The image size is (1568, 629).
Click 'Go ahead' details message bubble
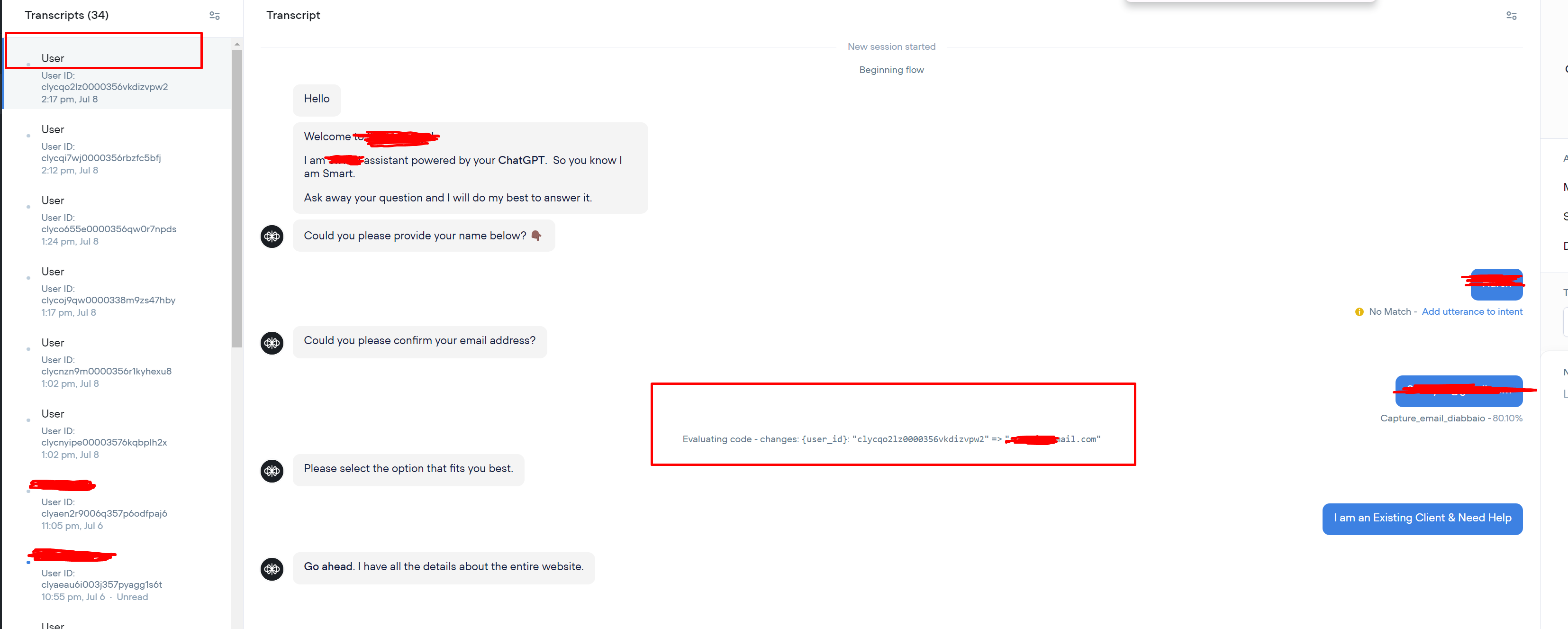click(x=444, y=567)
